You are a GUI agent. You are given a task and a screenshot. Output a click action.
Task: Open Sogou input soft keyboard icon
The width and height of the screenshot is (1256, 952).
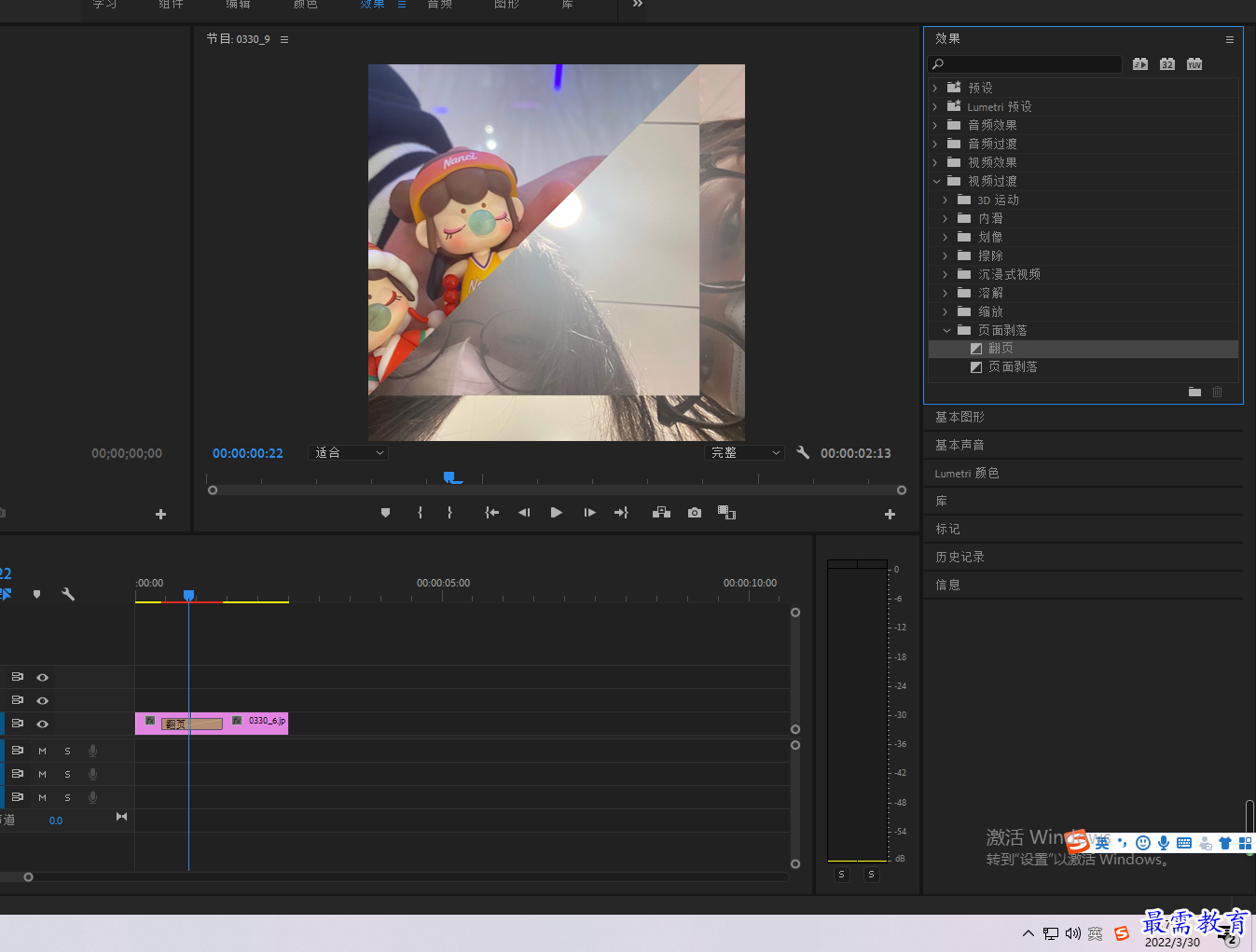(x=1184, y=843)
